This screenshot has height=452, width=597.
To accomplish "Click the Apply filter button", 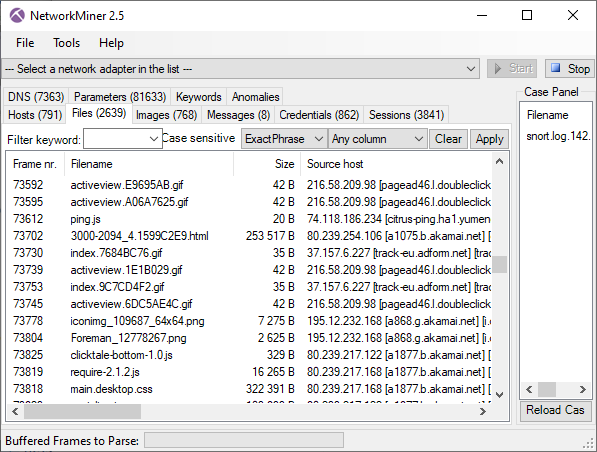I will pos(489,139).
